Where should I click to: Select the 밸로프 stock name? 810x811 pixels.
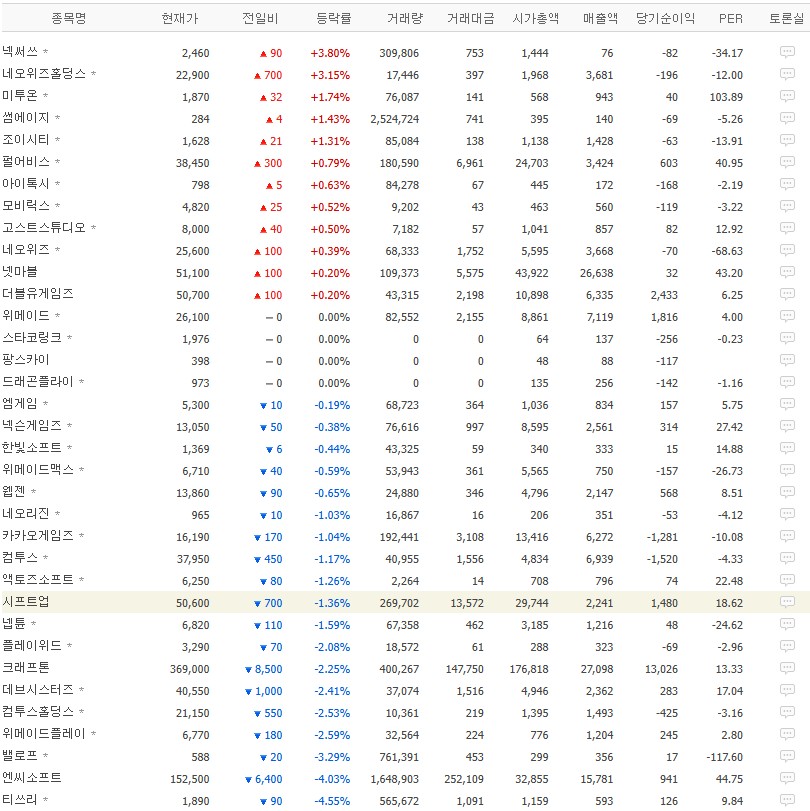[20, 755]
